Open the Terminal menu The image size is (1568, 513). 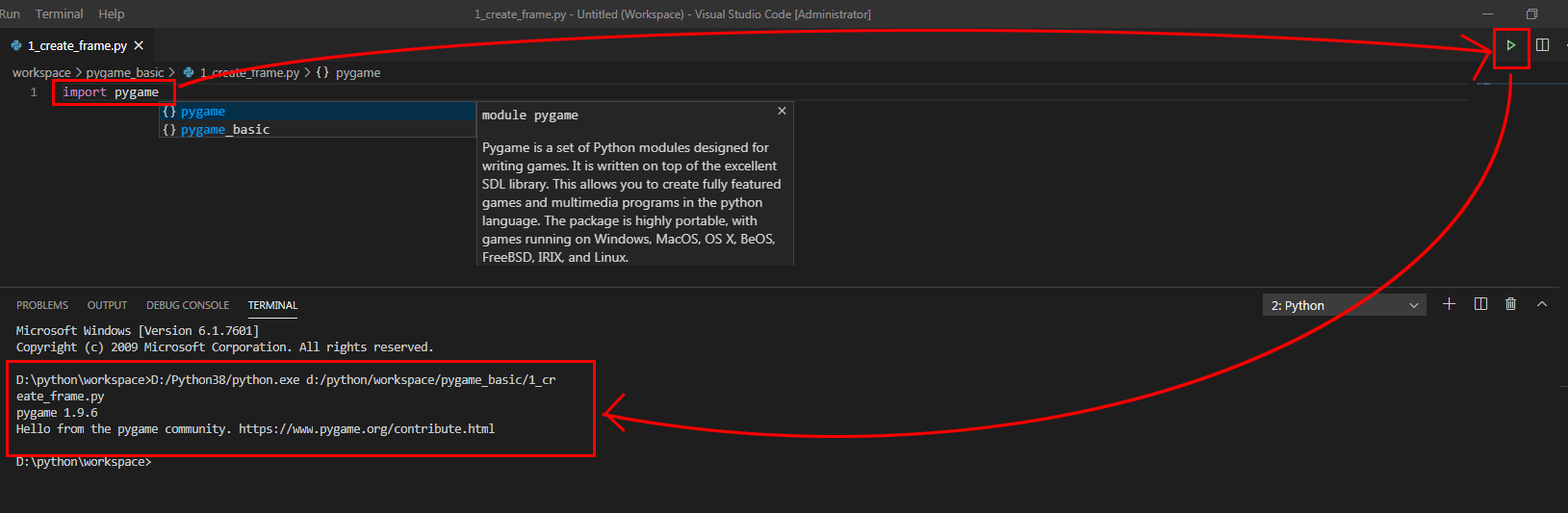(59, 13)
